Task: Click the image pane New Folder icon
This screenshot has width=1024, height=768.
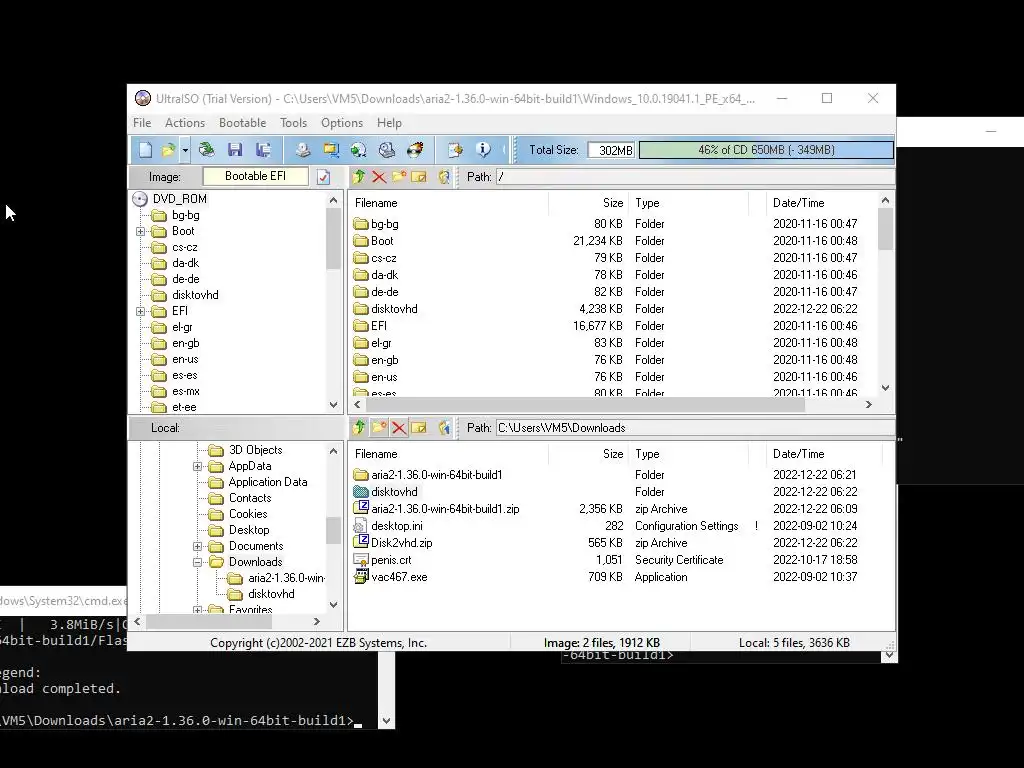Action: point(399,177)
